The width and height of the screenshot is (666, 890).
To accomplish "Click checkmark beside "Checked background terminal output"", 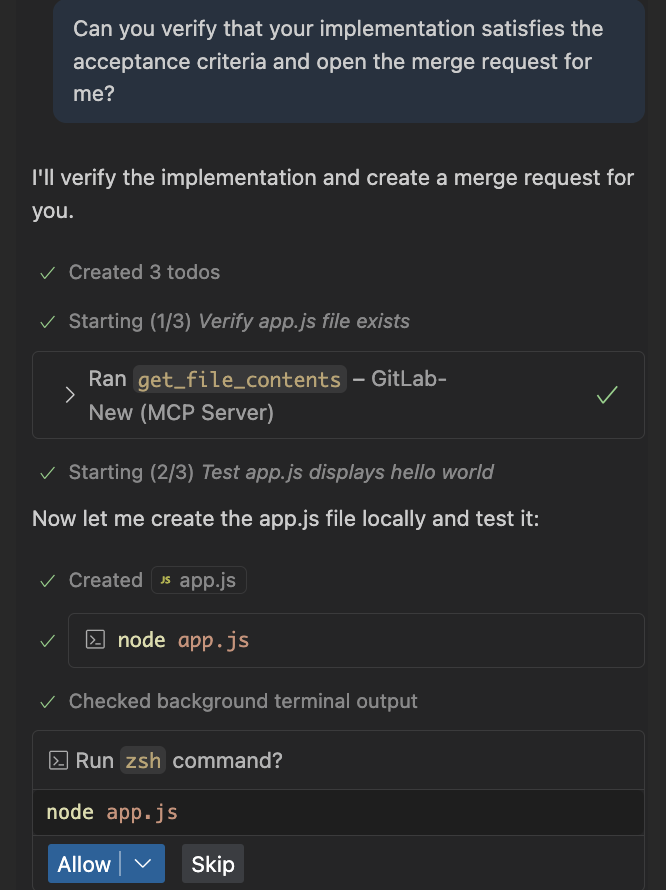I will [46, 702].
